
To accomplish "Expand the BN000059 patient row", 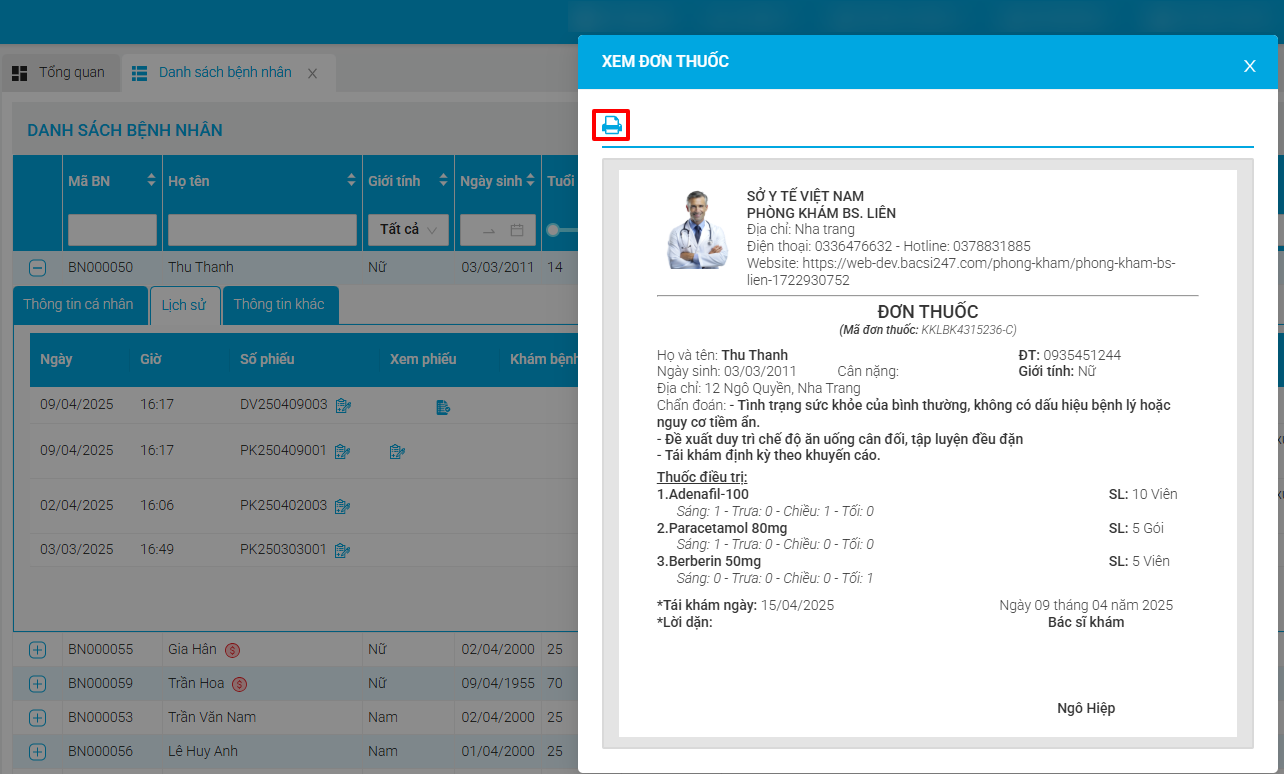I will (x=37, y=684).
